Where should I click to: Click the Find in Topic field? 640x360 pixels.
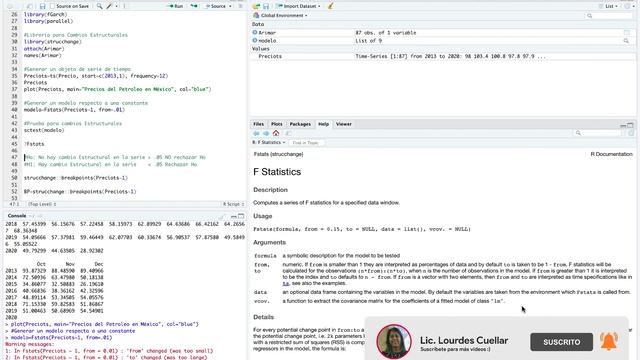click(x=307, y=143)
